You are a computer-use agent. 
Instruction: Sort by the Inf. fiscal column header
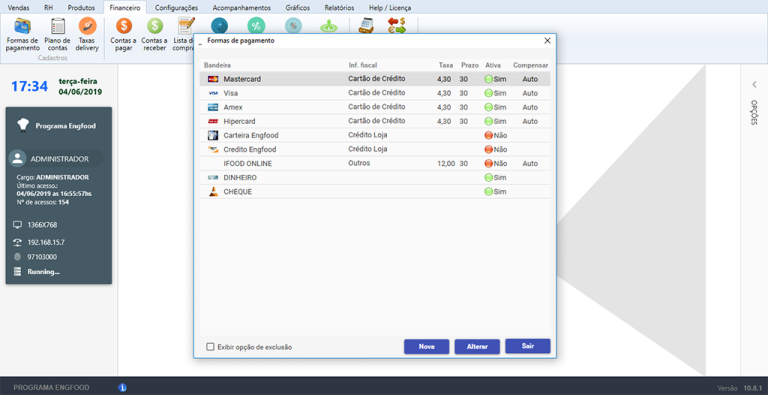coord(363,65)
